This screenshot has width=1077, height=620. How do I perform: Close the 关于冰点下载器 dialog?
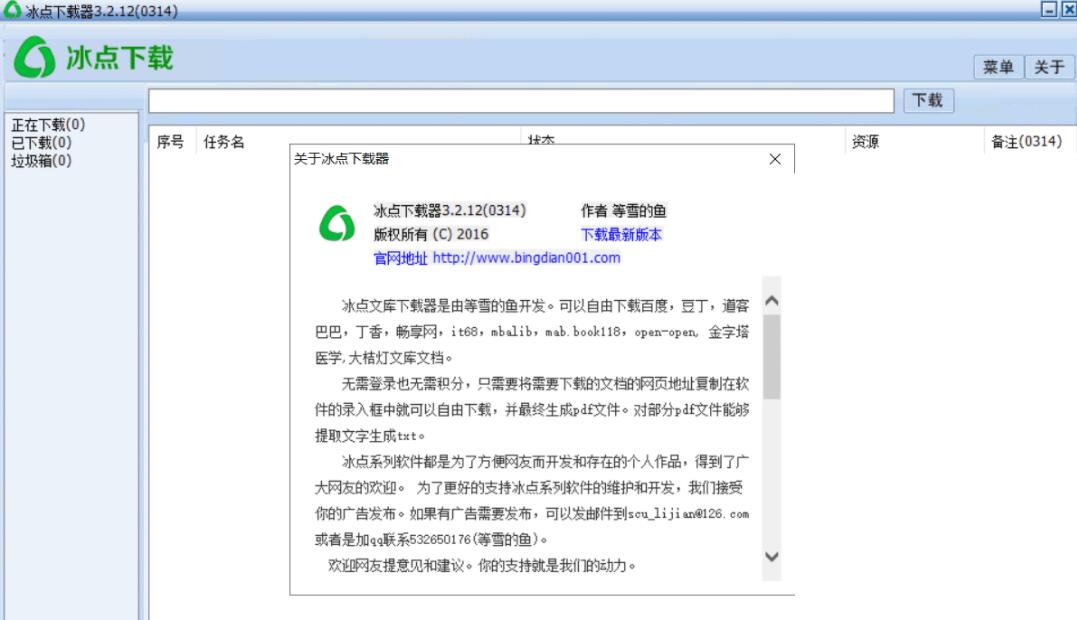(x=775, y=159)
